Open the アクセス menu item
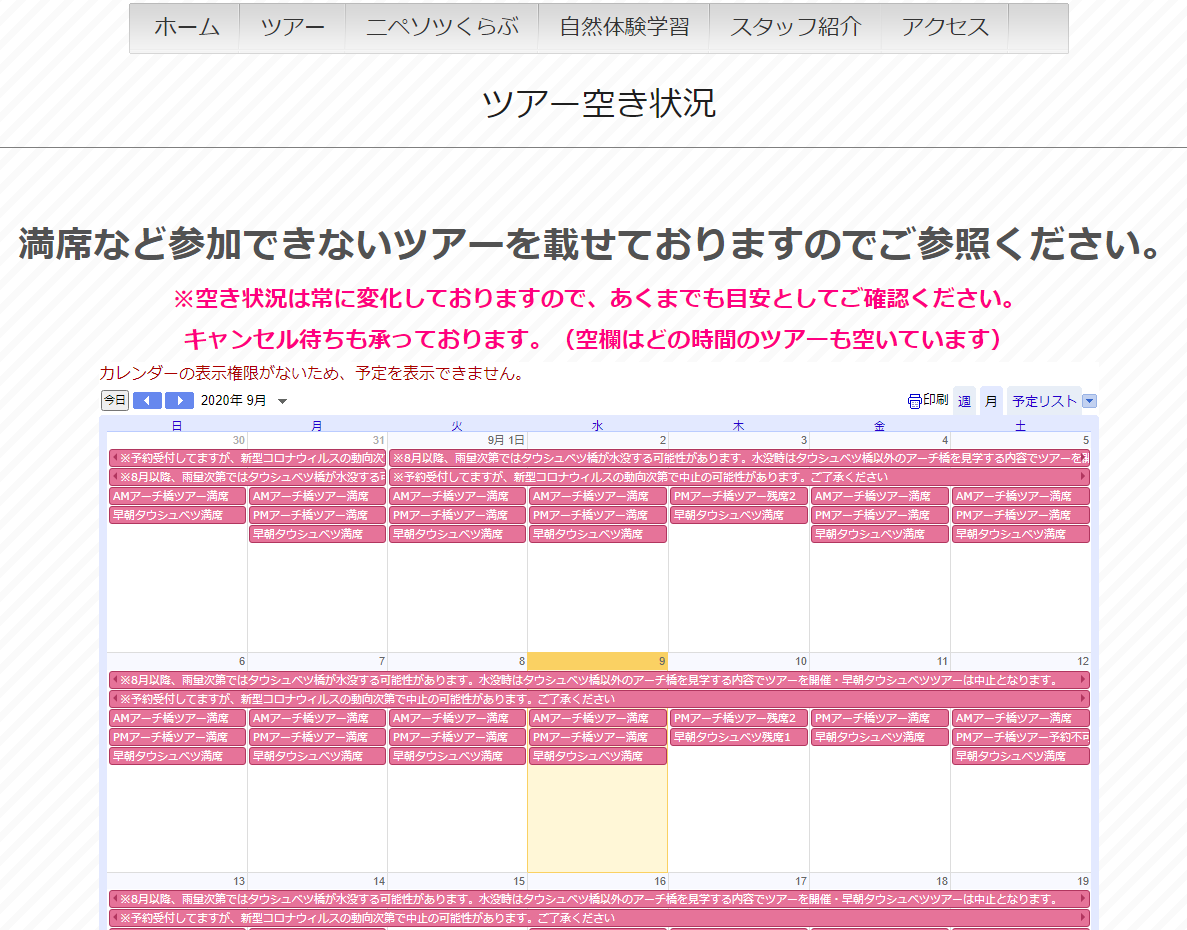1187x930 pixels. (945, 28)
